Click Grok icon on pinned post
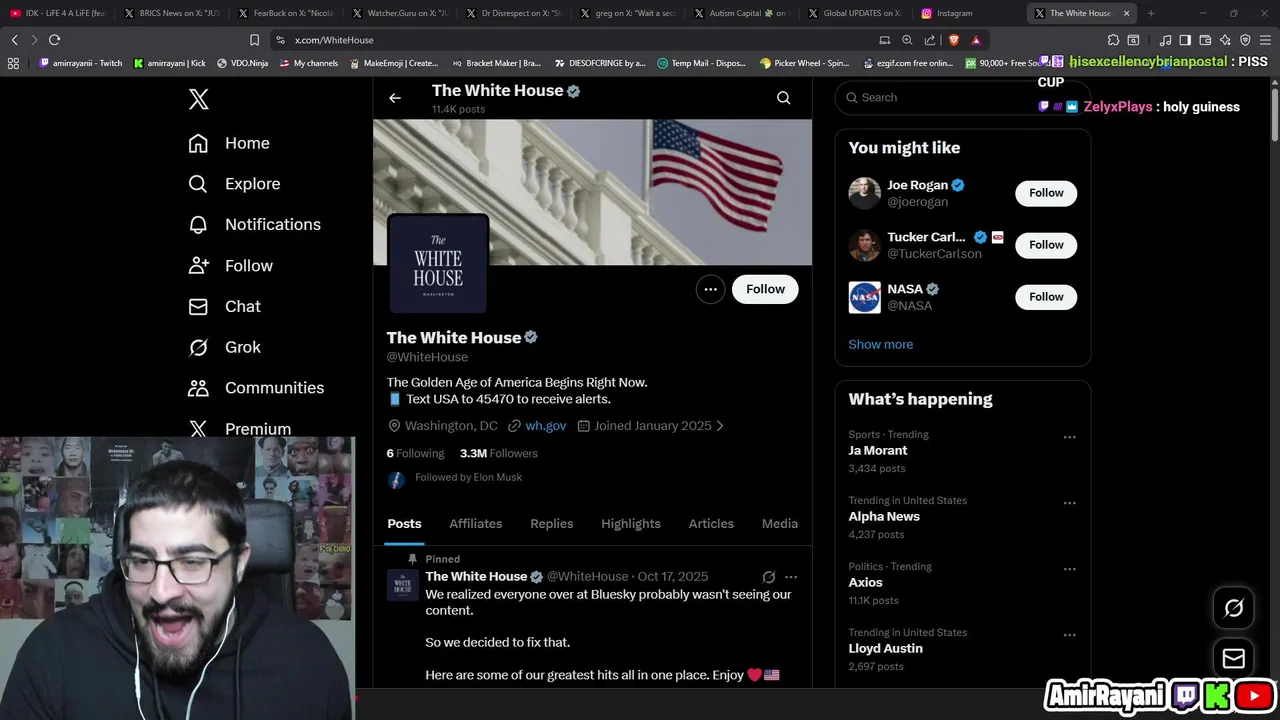 [769, 577]
